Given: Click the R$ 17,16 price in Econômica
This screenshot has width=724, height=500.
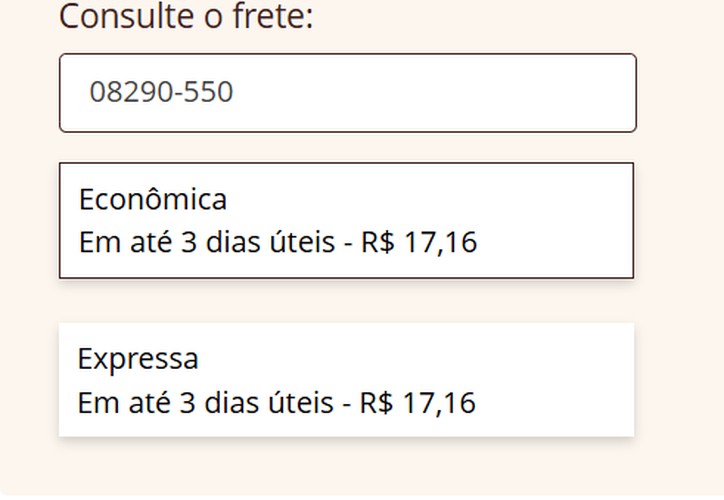Looking at the screenshot, I should 418,242.
